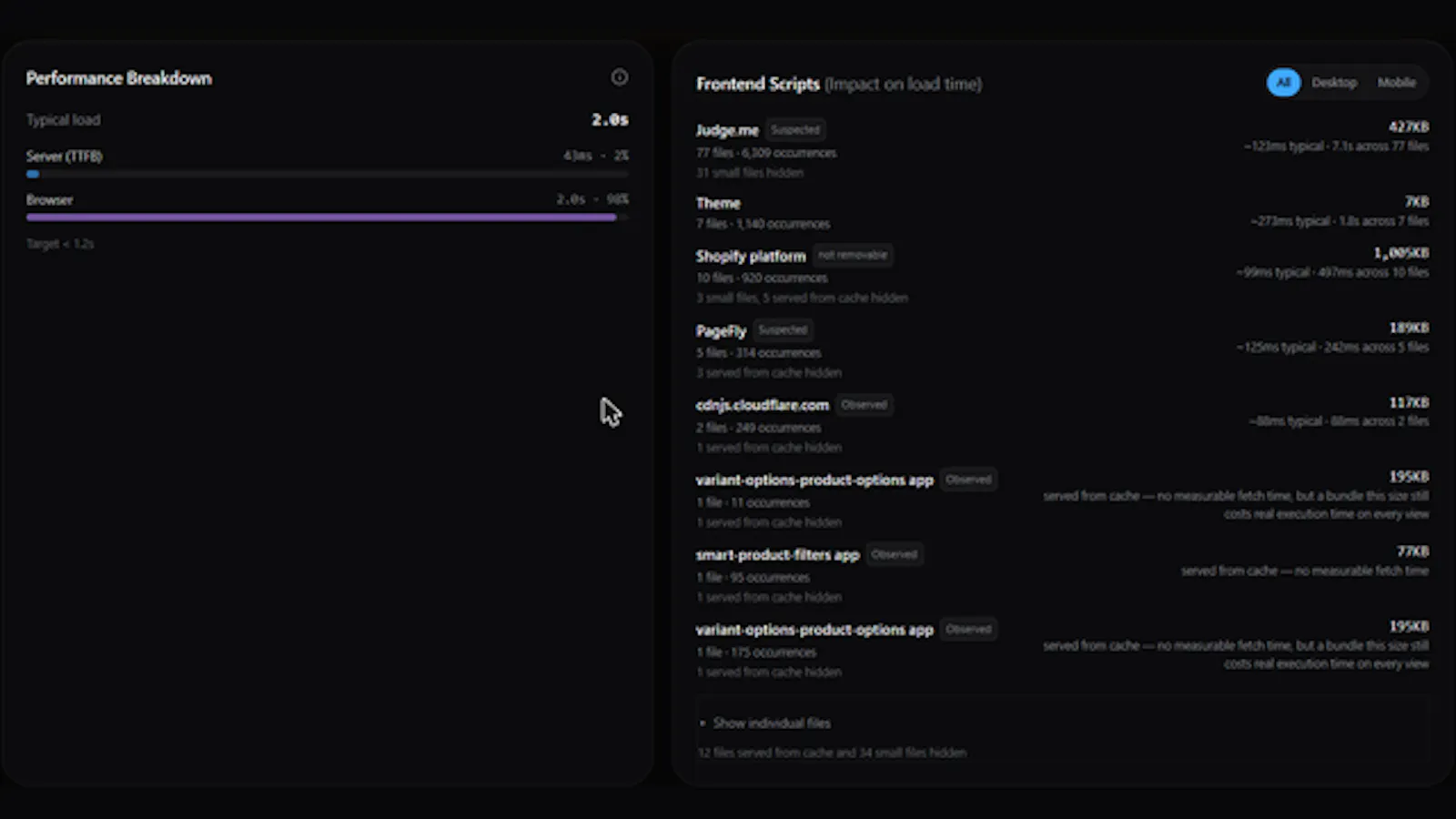Click the Suspected badge next to PageFly
Image resolution: width=1456 pixels, height=819 pixels.
click(783, 329)
